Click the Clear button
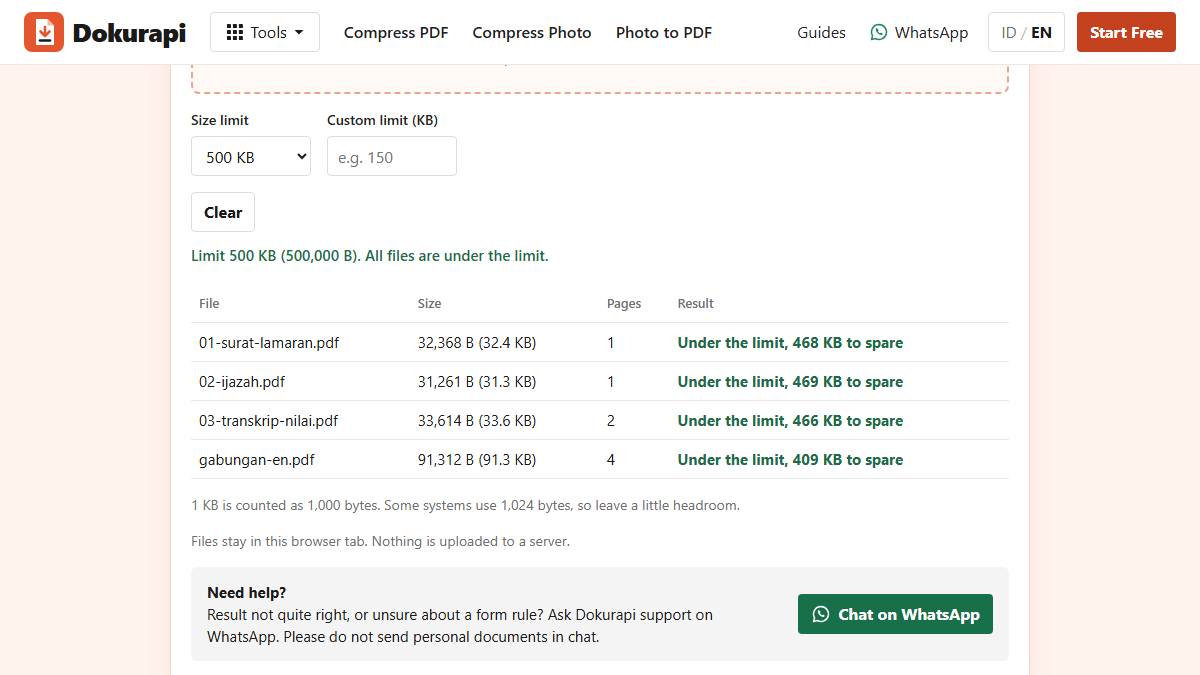 [x=223, y=212]
